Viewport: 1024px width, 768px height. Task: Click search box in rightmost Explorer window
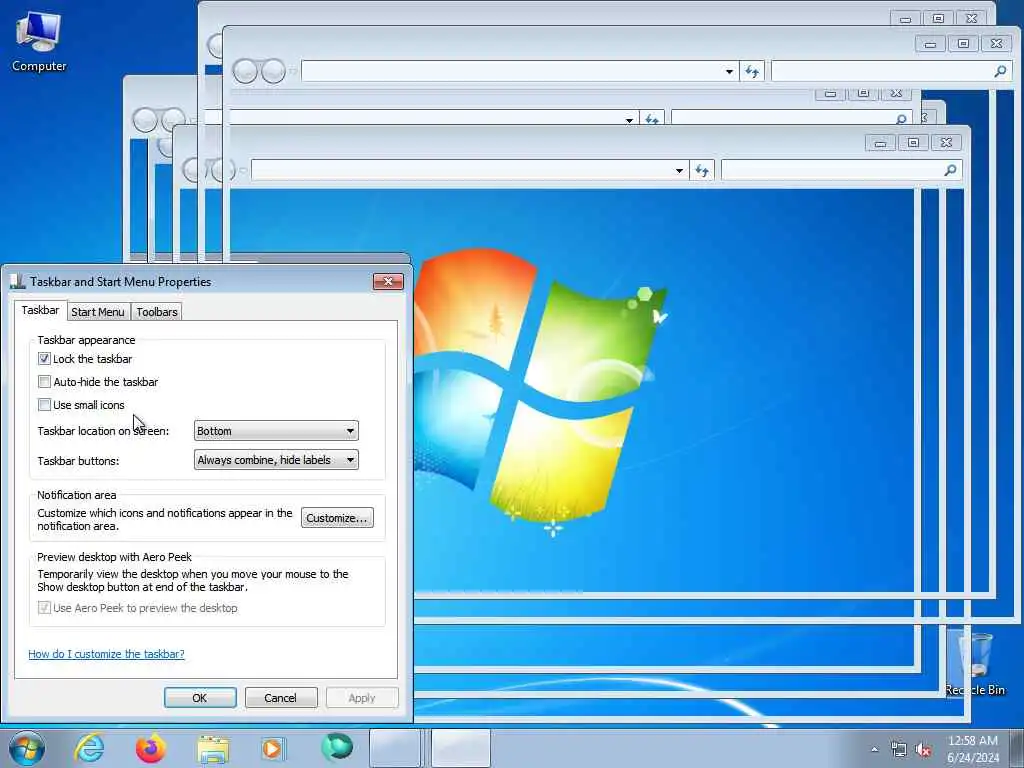[x=891, y=71]
